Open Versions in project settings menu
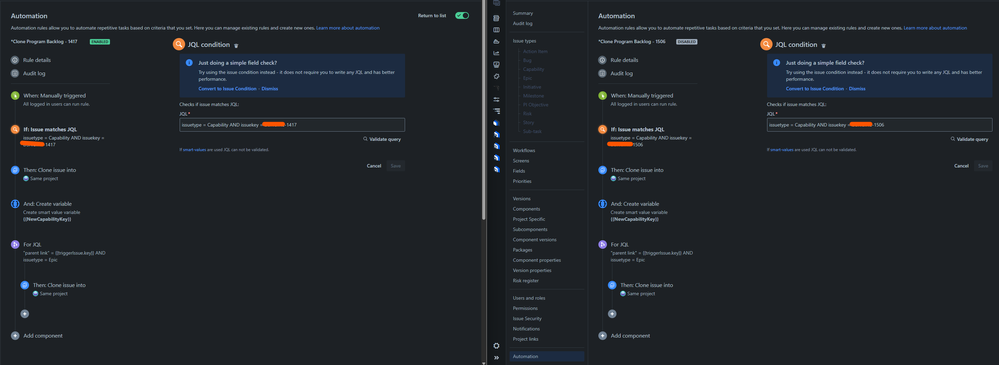 522,199
